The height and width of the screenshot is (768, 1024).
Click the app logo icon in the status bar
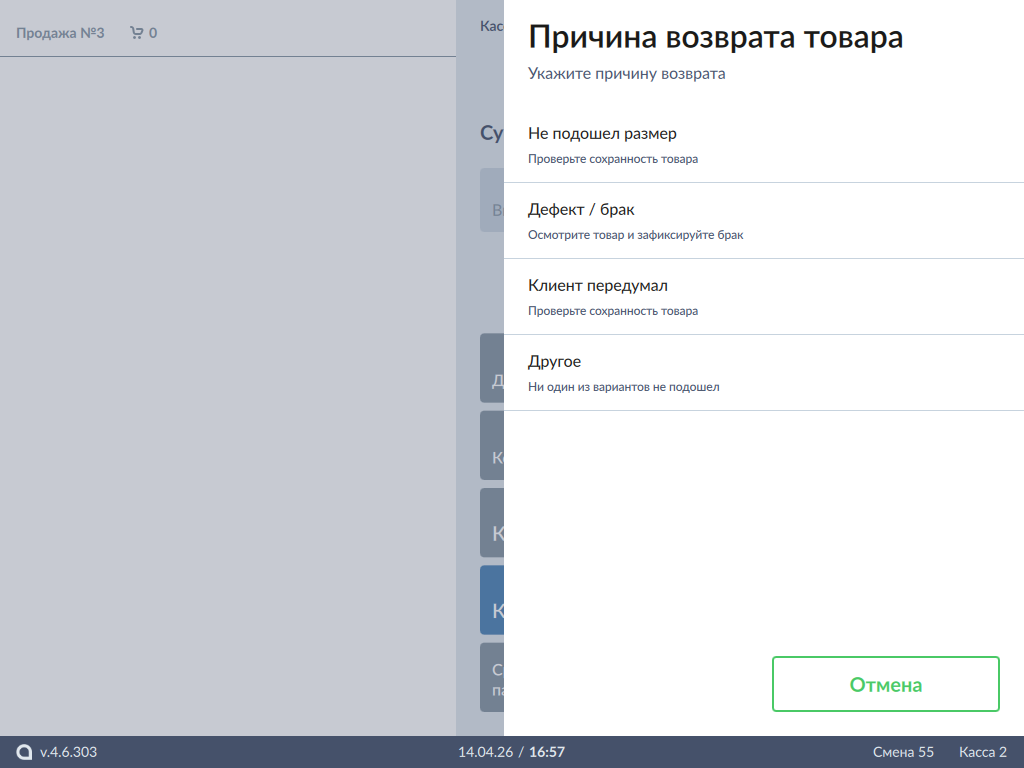(24, 752)
